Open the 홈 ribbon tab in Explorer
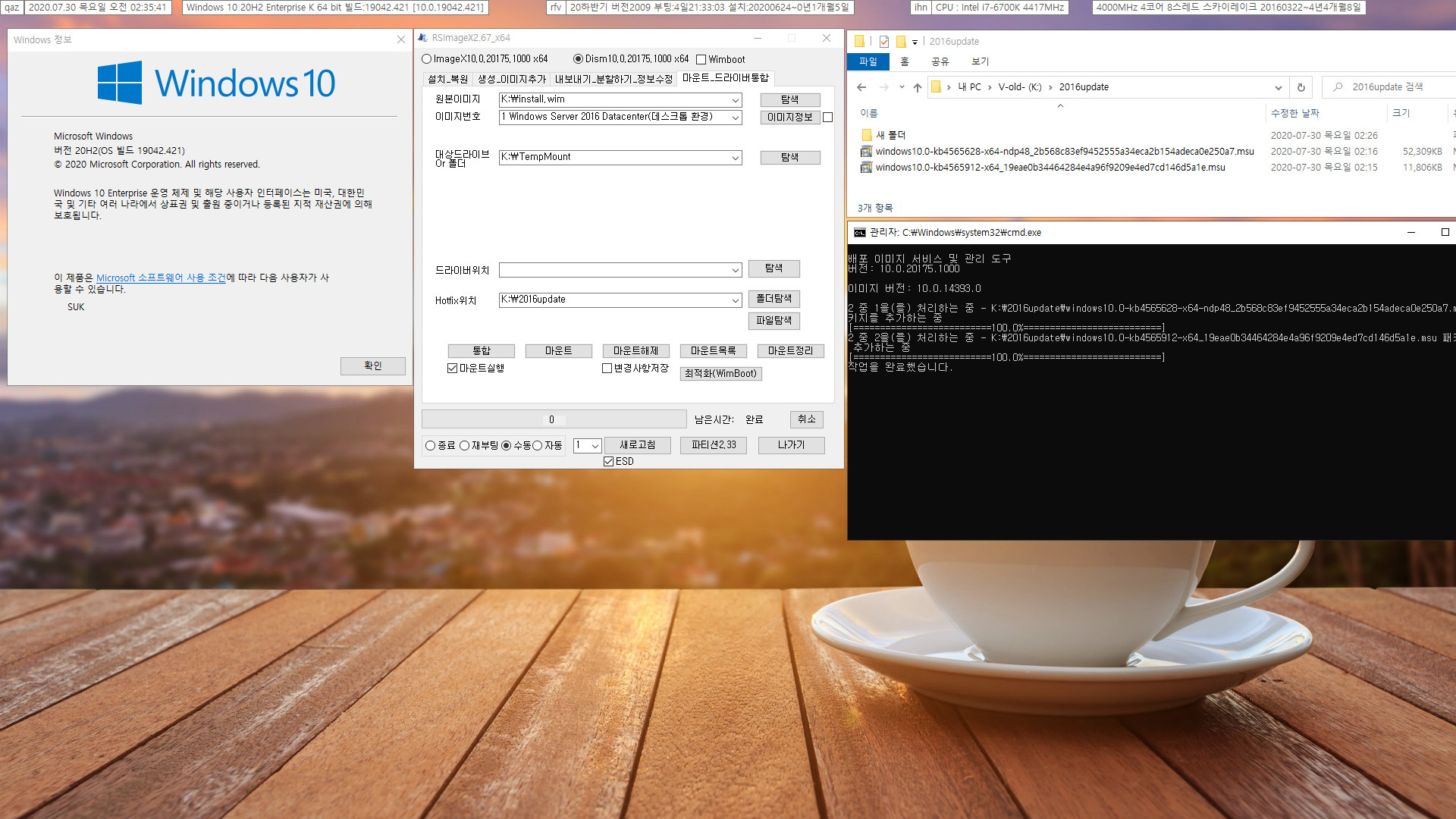Screen dimensions: 1456x819 [905, 62]
